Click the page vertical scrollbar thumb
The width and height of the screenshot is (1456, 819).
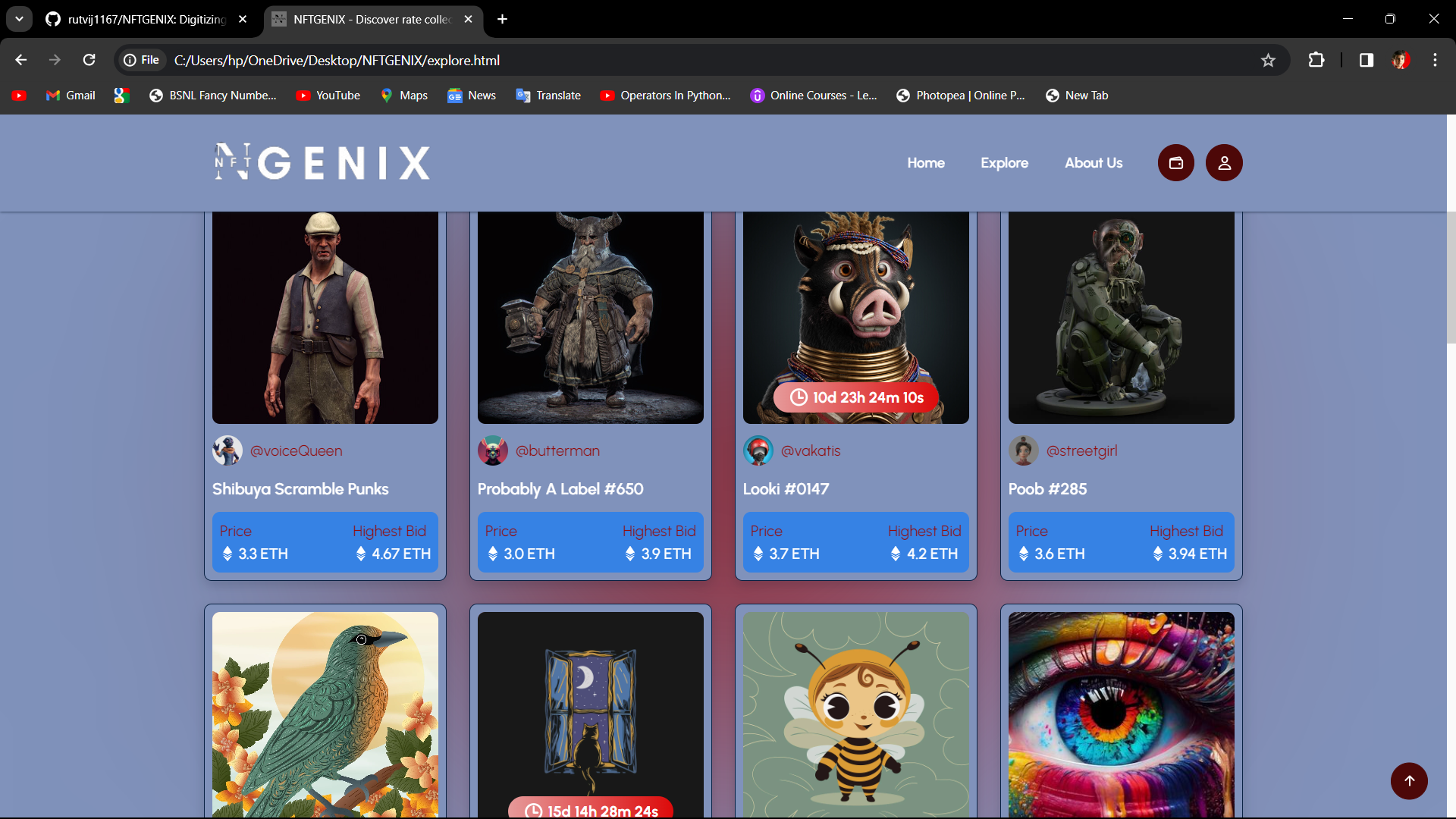1451,277
